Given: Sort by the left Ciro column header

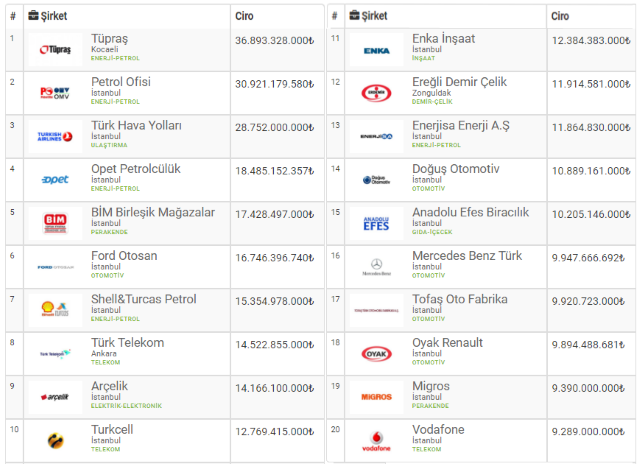Looking at the screenshot, I should [244, 16].
